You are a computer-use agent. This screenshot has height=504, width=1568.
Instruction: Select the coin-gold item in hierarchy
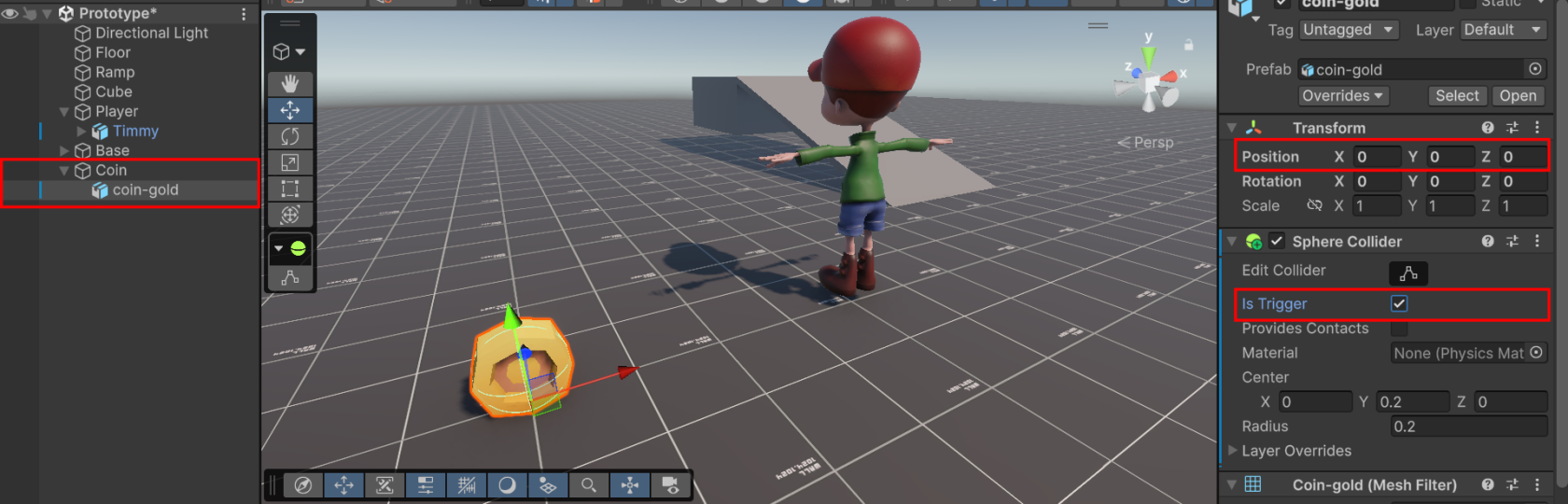(x=145, y=189)
